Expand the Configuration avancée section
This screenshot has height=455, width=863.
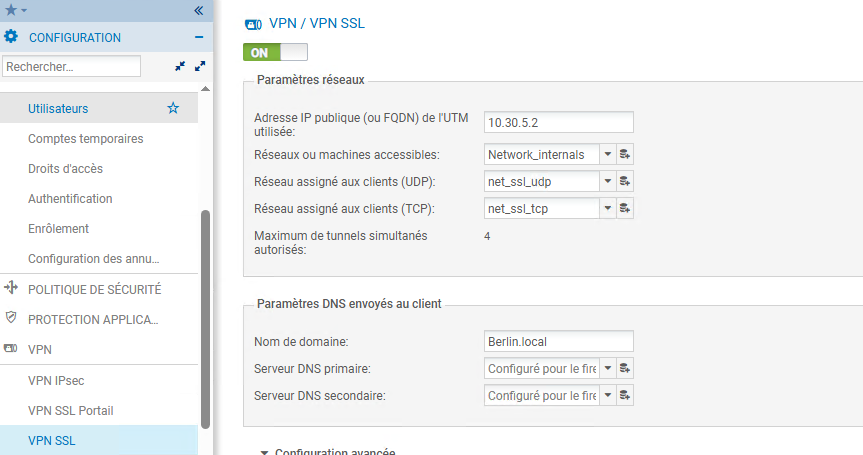tap(265, 452)
